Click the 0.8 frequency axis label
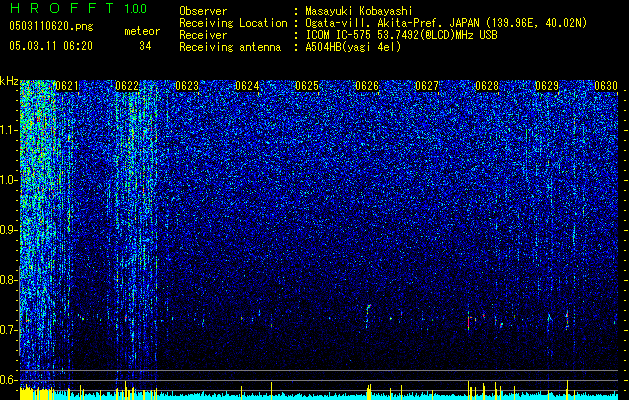The width and height of the screenshot is (629, 400). [x=9, y=280]
